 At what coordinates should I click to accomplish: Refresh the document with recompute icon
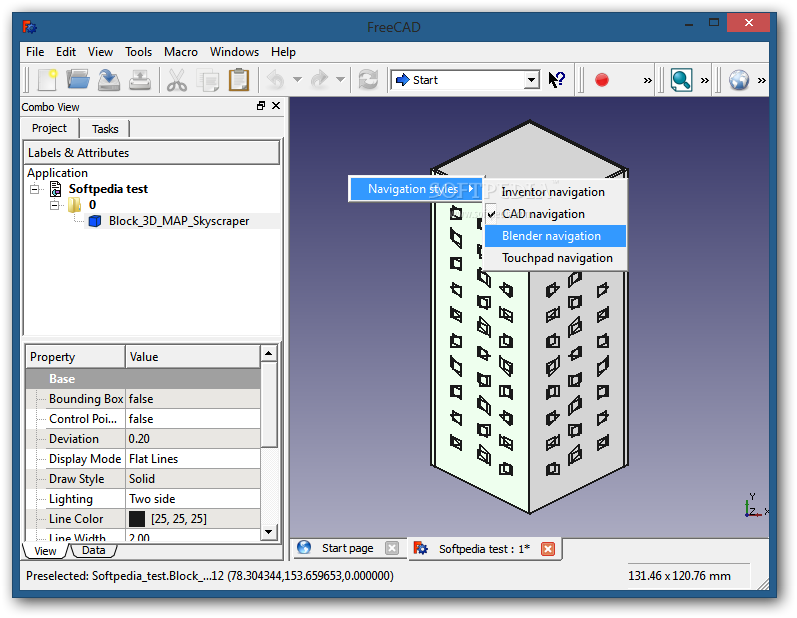(x=368, y=80)
